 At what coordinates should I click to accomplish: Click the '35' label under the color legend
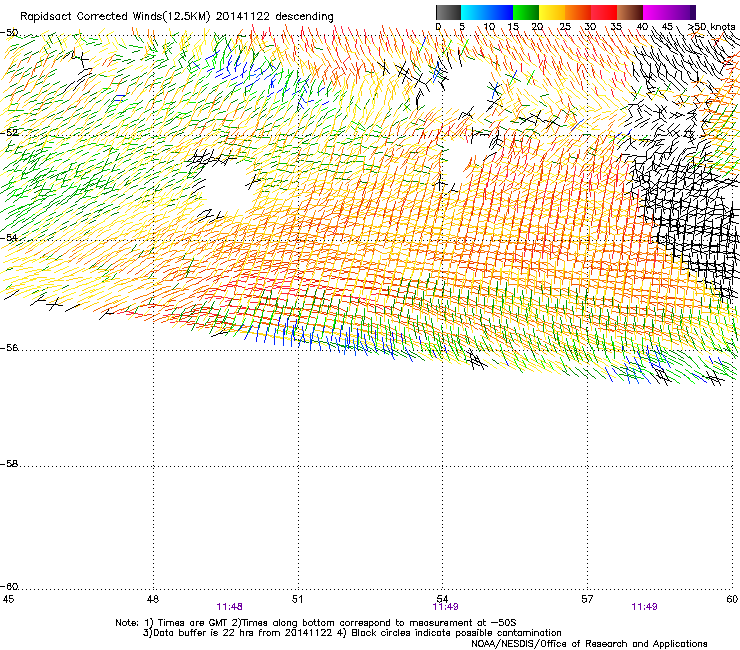(616, 26)
